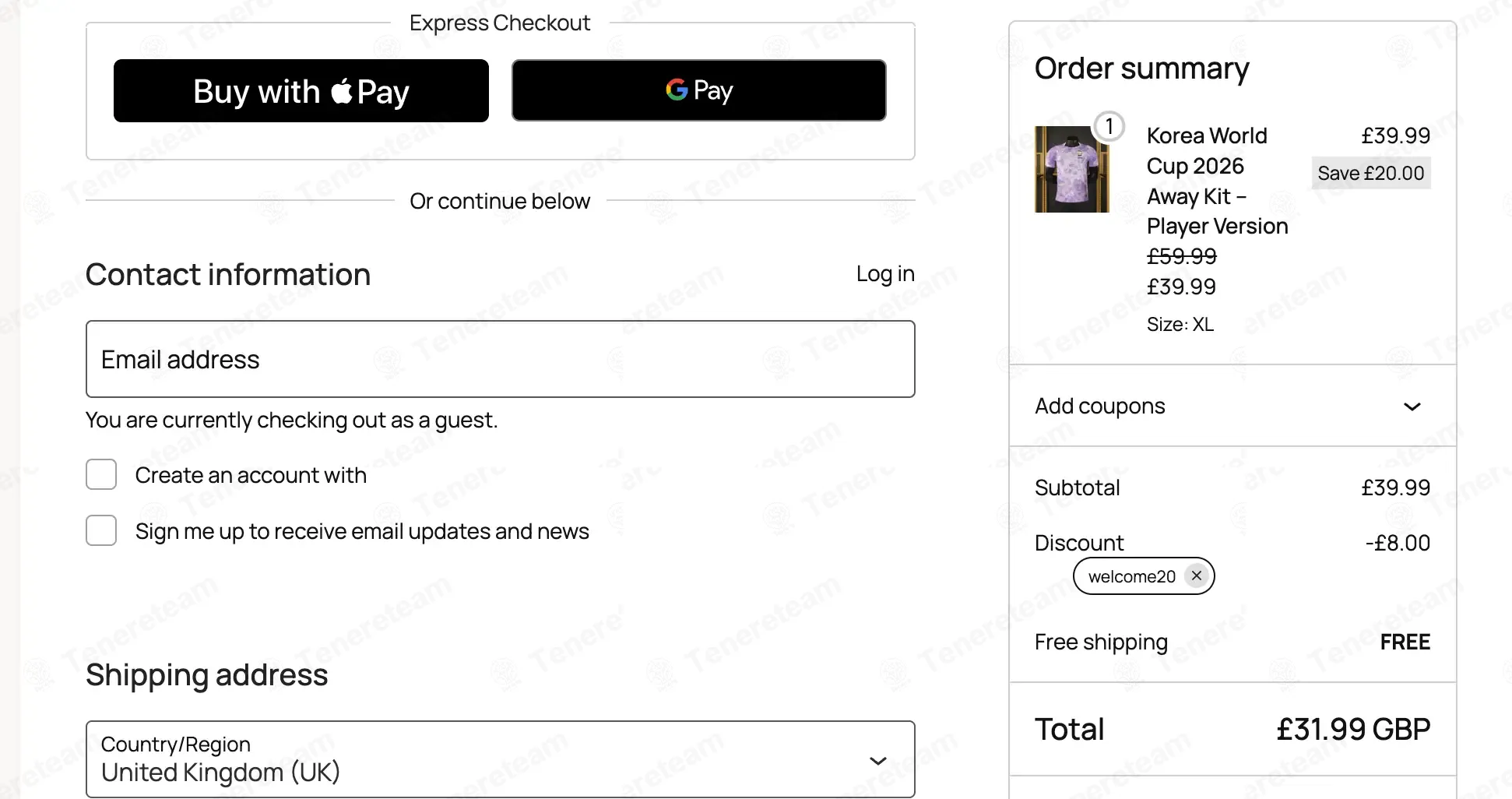The width and height of the screenshot is (1512, 799).
Task: Click the Total £31.99 GBP amount
Action: pos(1353,730)
